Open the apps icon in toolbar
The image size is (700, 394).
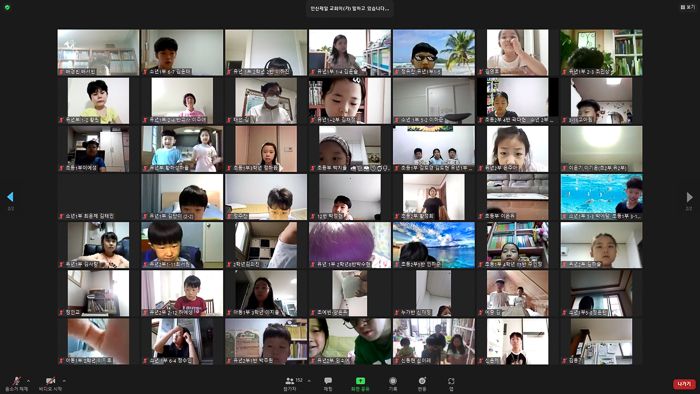tap(451, 383)
